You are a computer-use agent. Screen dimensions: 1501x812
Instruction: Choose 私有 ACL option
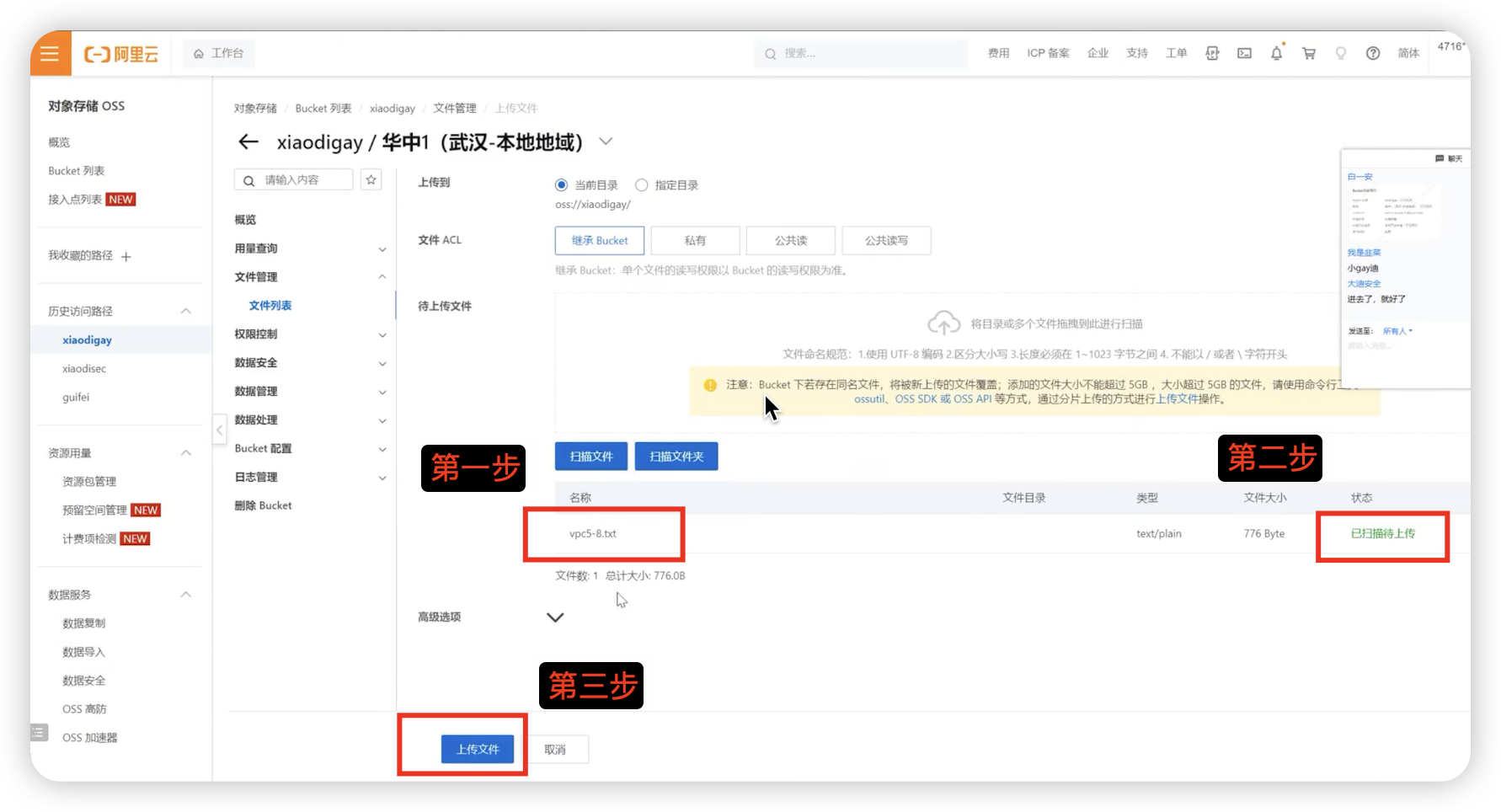pos(695,240)
